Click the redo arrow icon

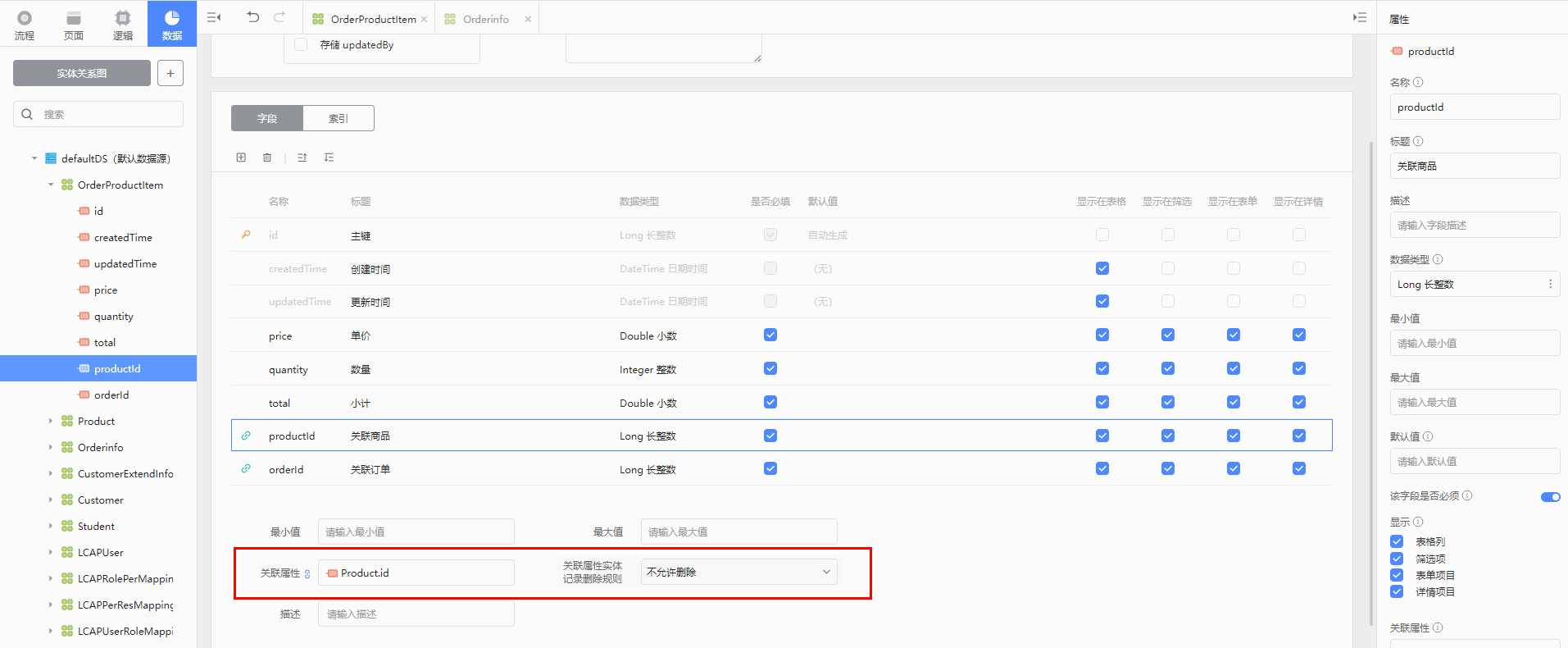point(280,17)
